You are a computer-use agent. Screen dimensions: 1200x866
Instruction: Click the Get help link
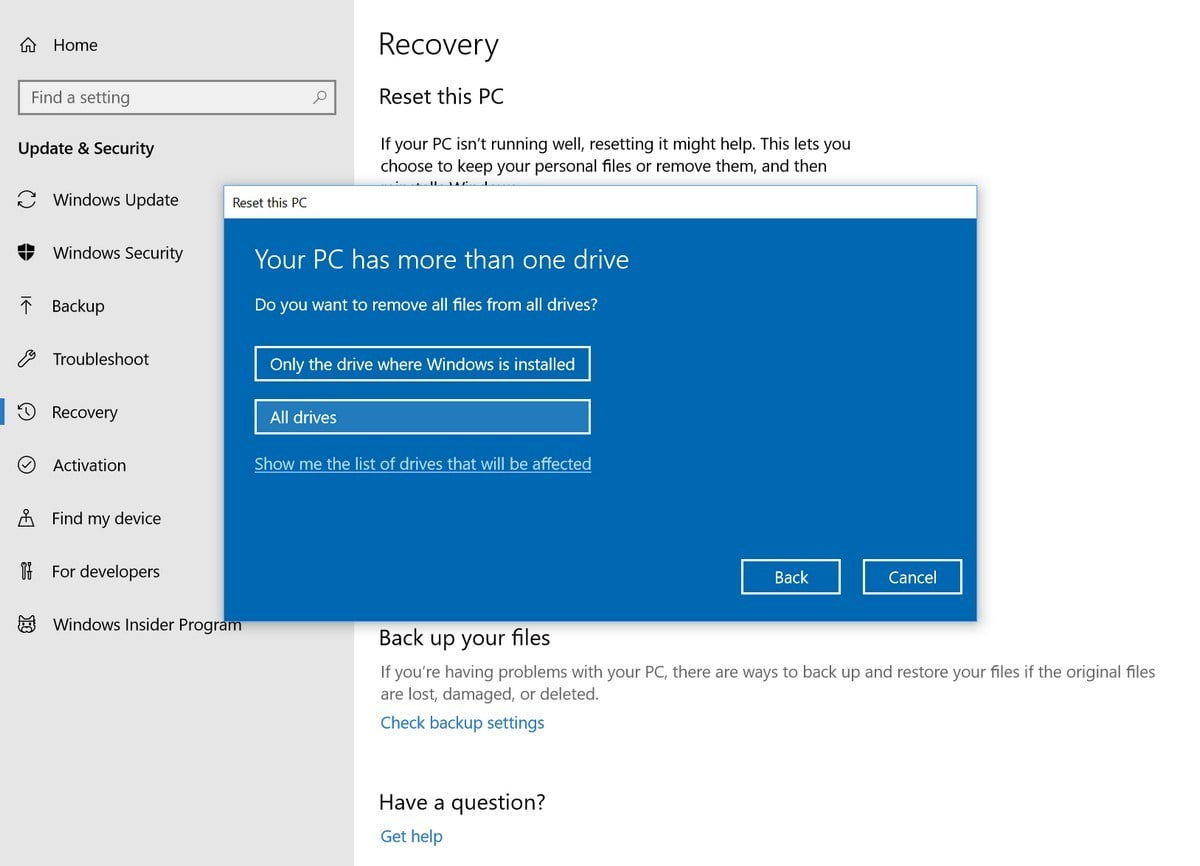click(411, 835)
